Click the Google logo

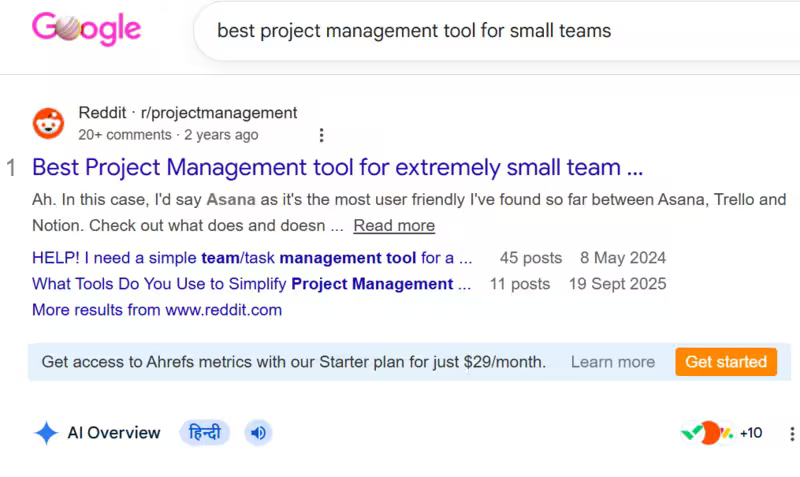[x=86, y=29]
